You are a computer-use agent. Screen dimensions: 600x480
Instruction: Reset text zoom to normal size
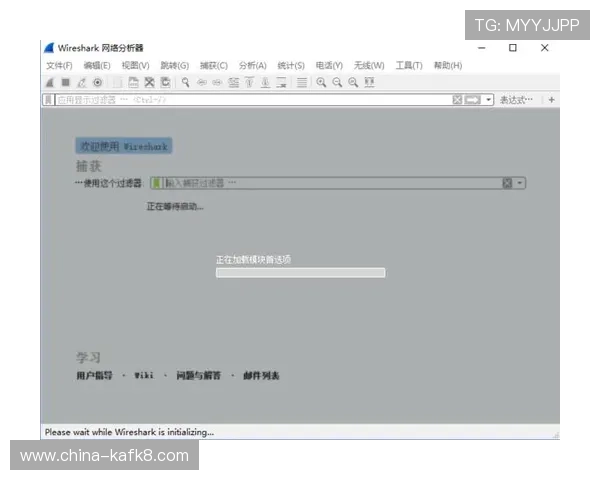tap(353, 82)
